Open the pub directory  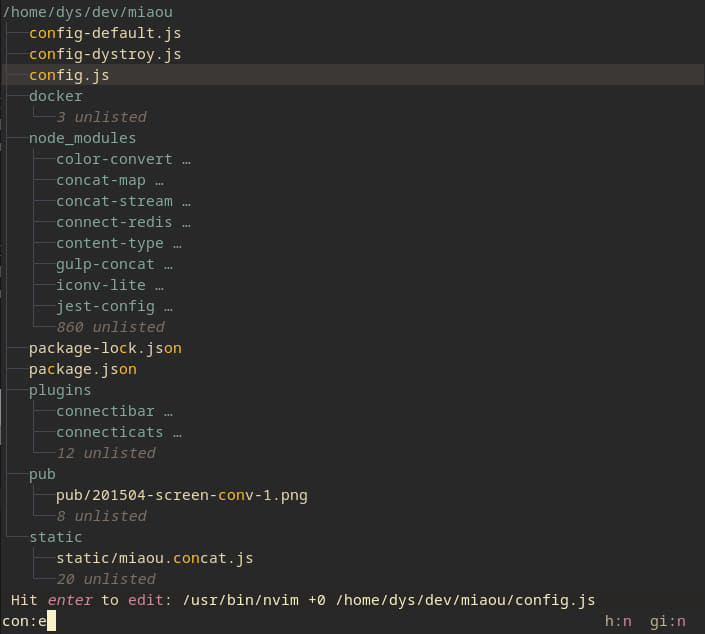click(42, 474)
